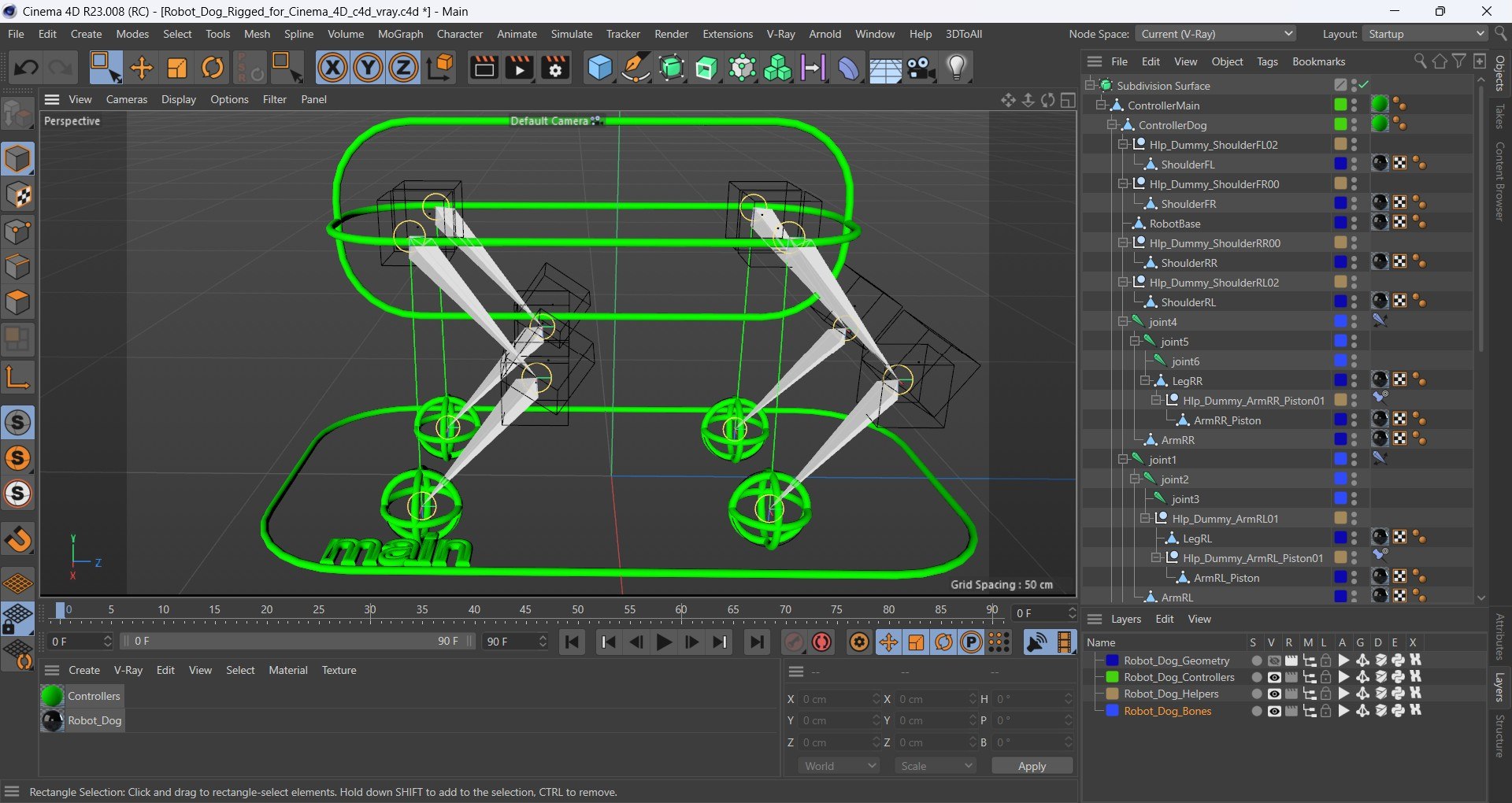1512x803 pixels.
Task: Click the Record Active Objects button
Action: click(794, 642)
